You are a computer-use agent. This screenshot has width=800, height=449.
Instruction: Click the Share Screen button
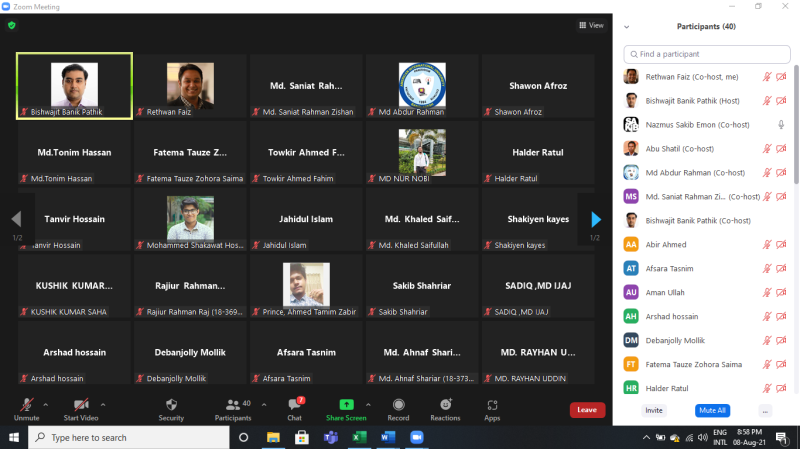coord(346,405)
